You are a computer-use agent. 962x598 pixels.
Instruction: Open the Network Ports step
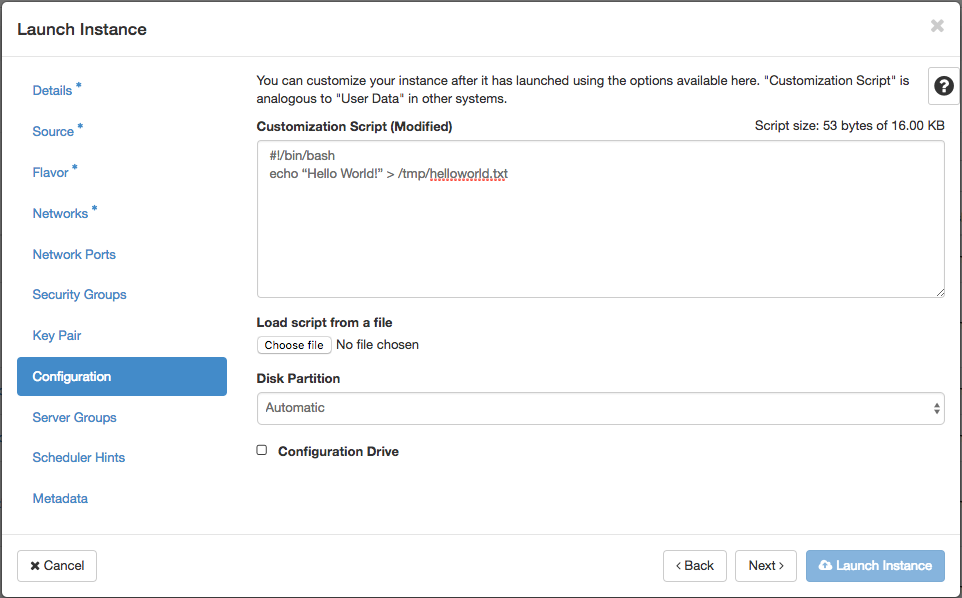click(74, 254)
